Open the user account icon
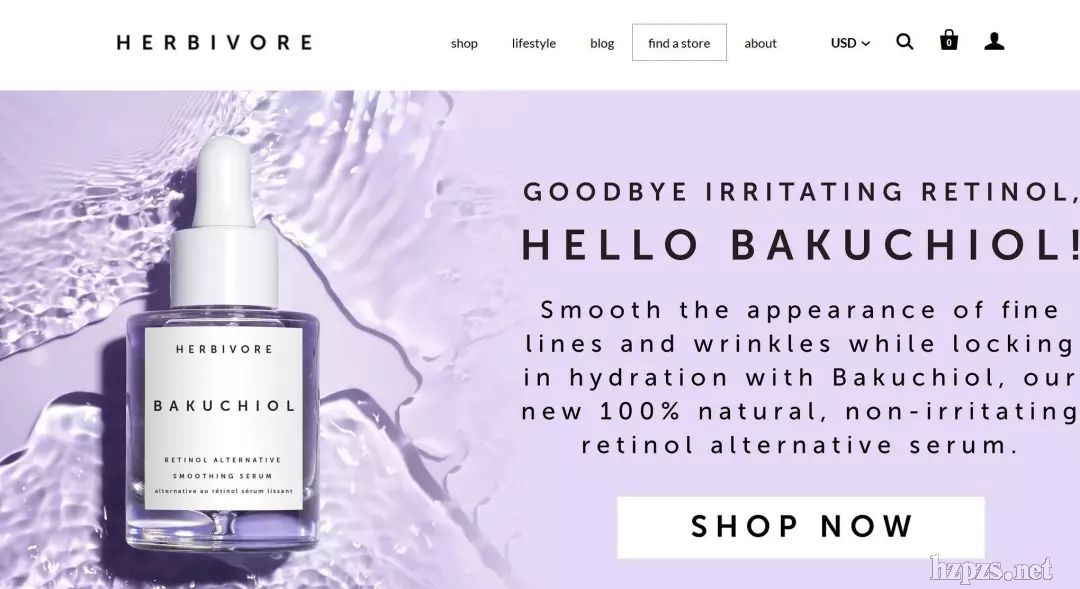 tap(994, 42)
